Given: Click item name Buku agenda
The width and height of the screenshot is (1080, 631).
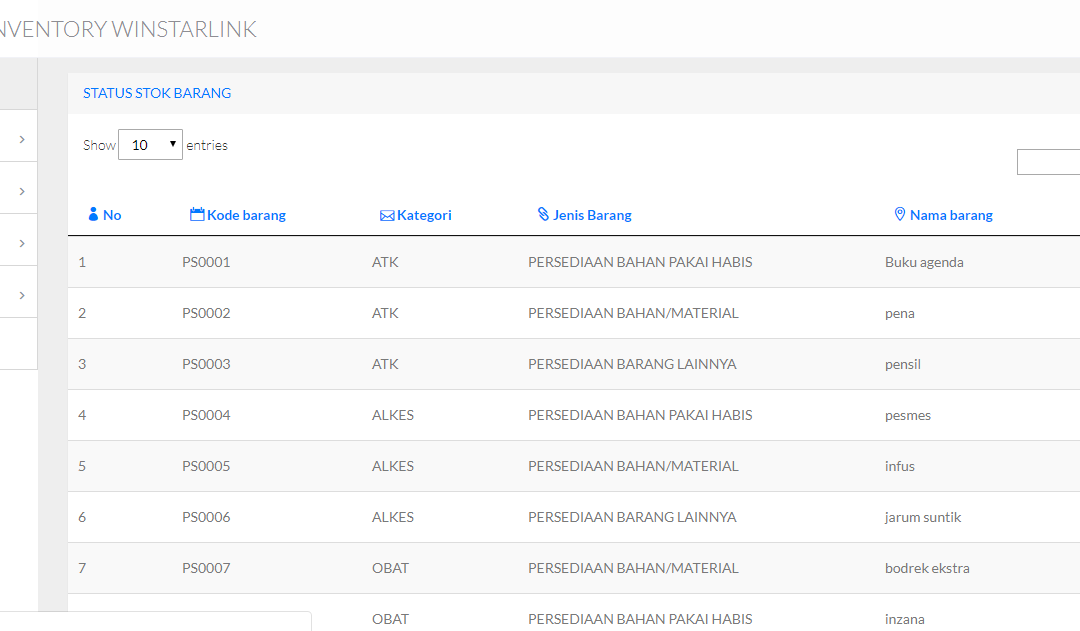Looking at the screenshot, I should pos(924,262).
